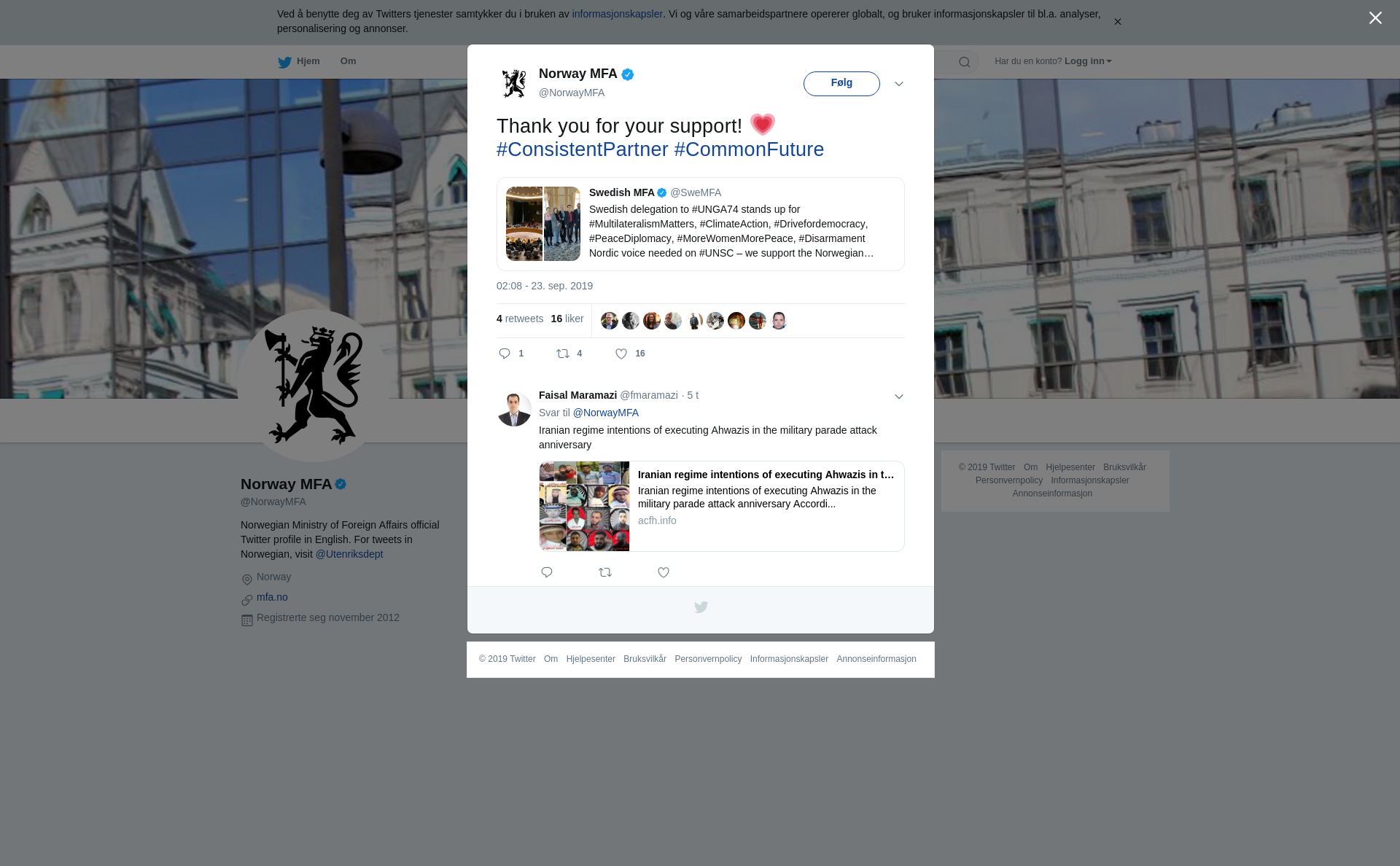Open the Om menu item in top navigation

click(x=348, y=61)
